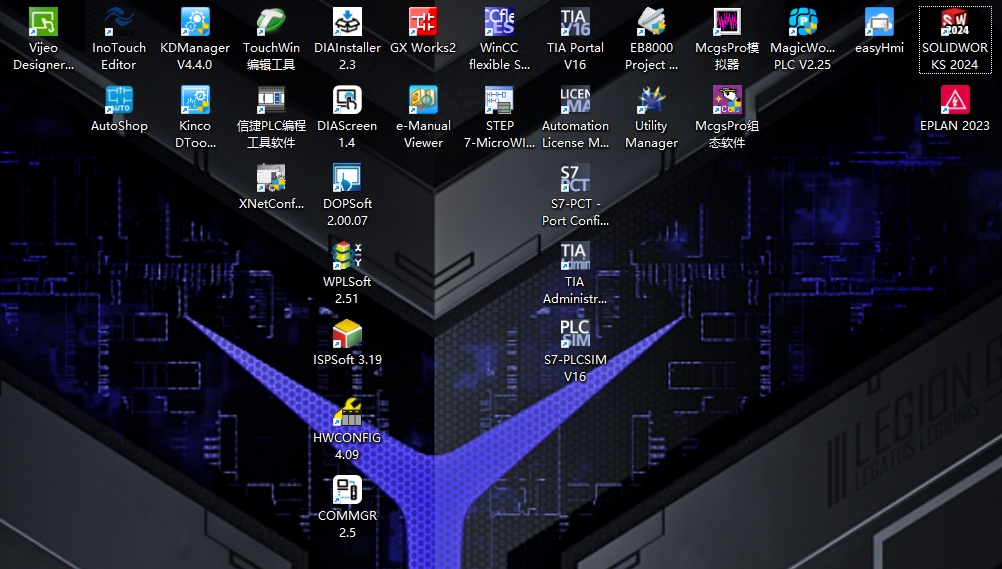Select the e-Manual Viewer icon
The height and width of the screenshot is (569, 1002).
point(423,100)
